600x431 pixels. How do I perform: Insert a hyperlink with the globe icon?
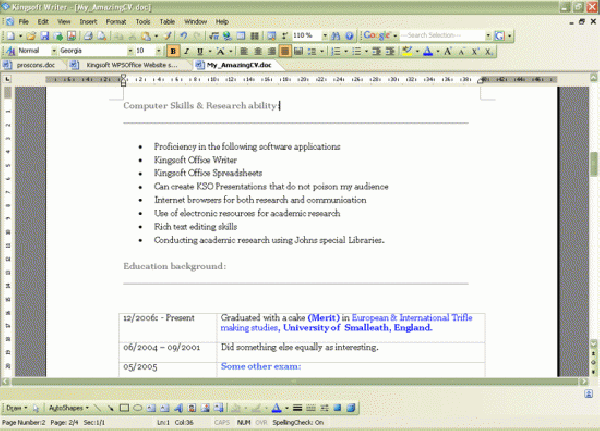click(x=227, y=36)
